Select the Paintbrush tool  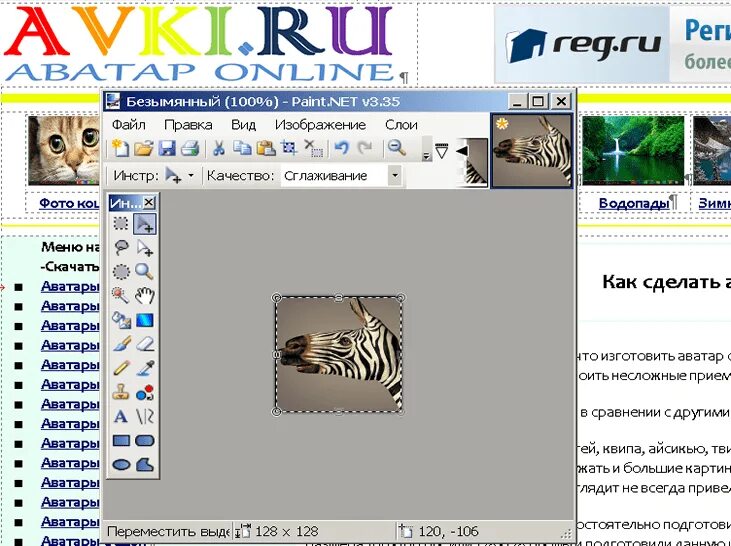121,344
